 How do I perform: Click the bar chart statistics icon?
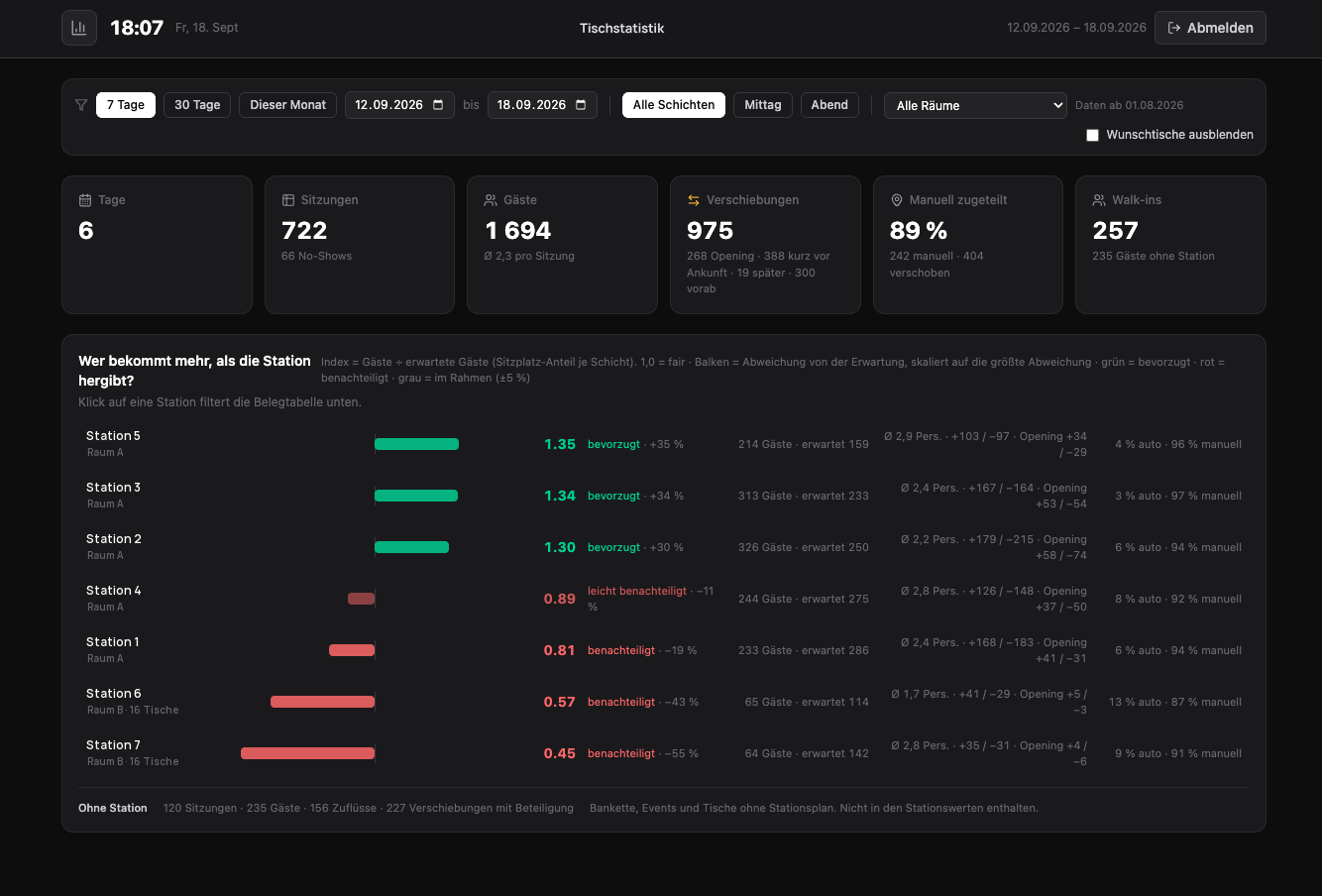79,28
